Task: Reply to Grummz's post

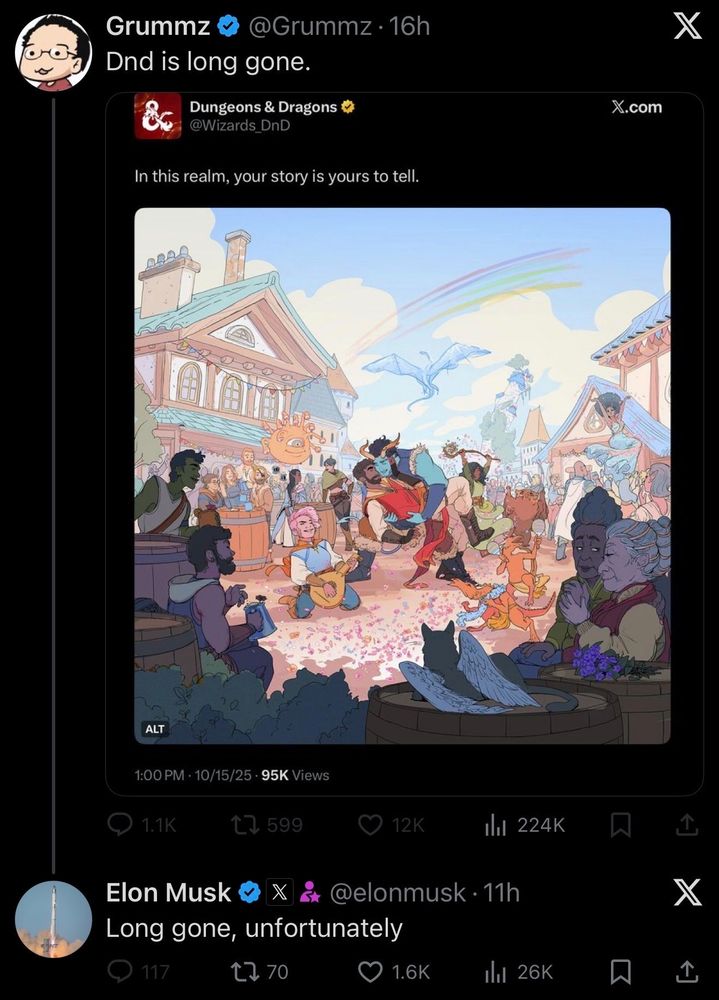Action: click(122, 824)
